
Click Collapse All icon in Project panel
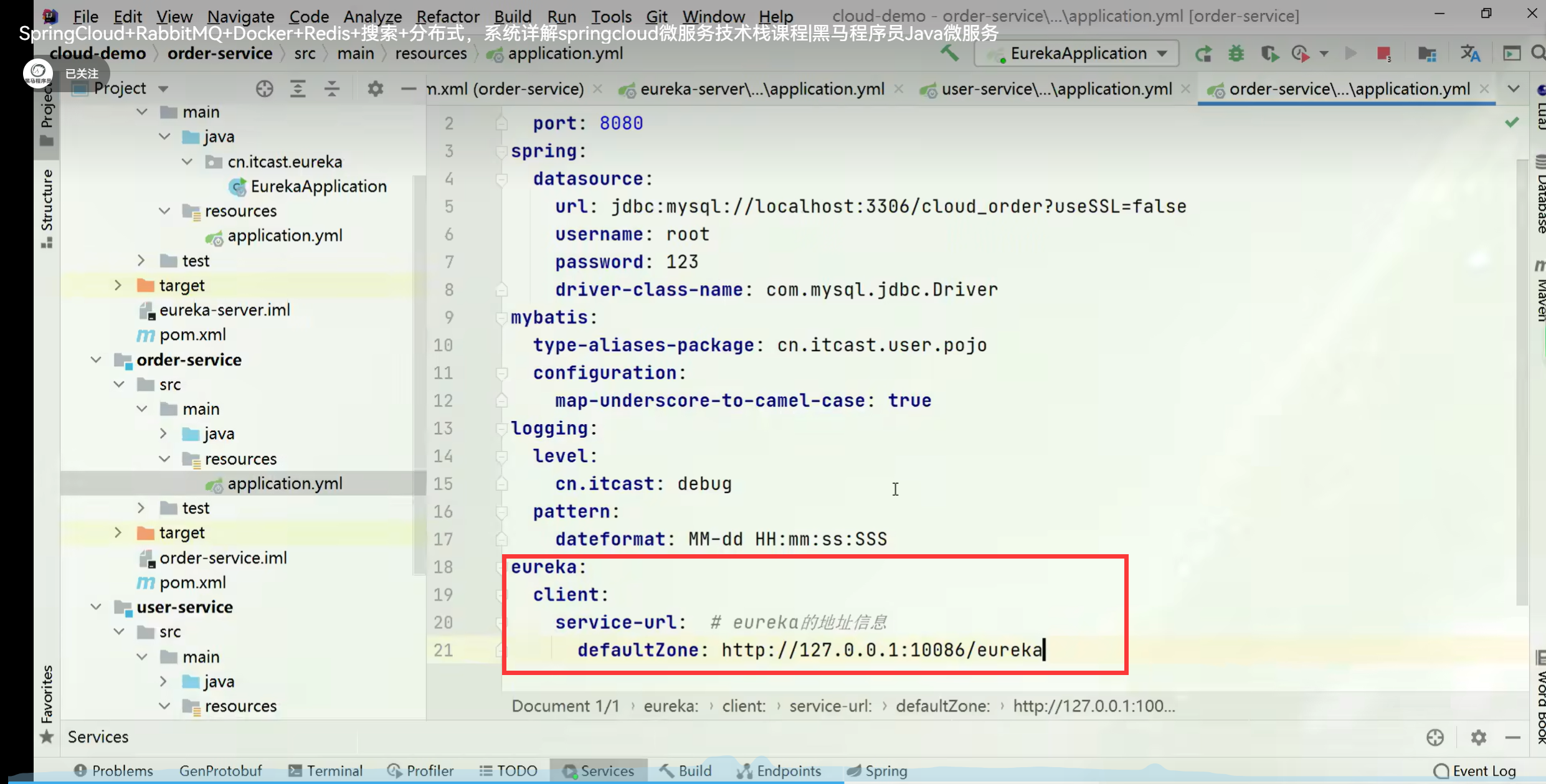click(331, 89)
